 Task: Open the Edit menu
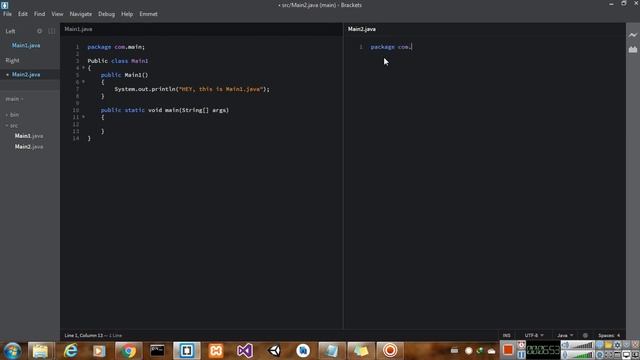[22, 14]
